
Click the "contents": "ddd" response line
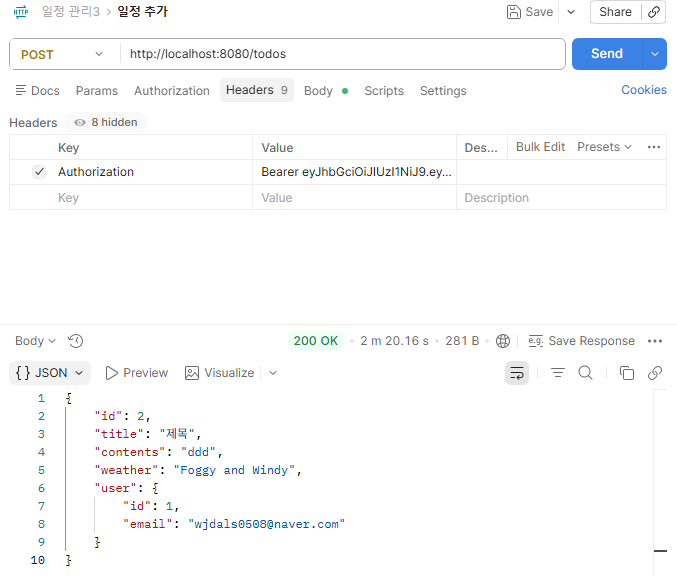(158, 452)
